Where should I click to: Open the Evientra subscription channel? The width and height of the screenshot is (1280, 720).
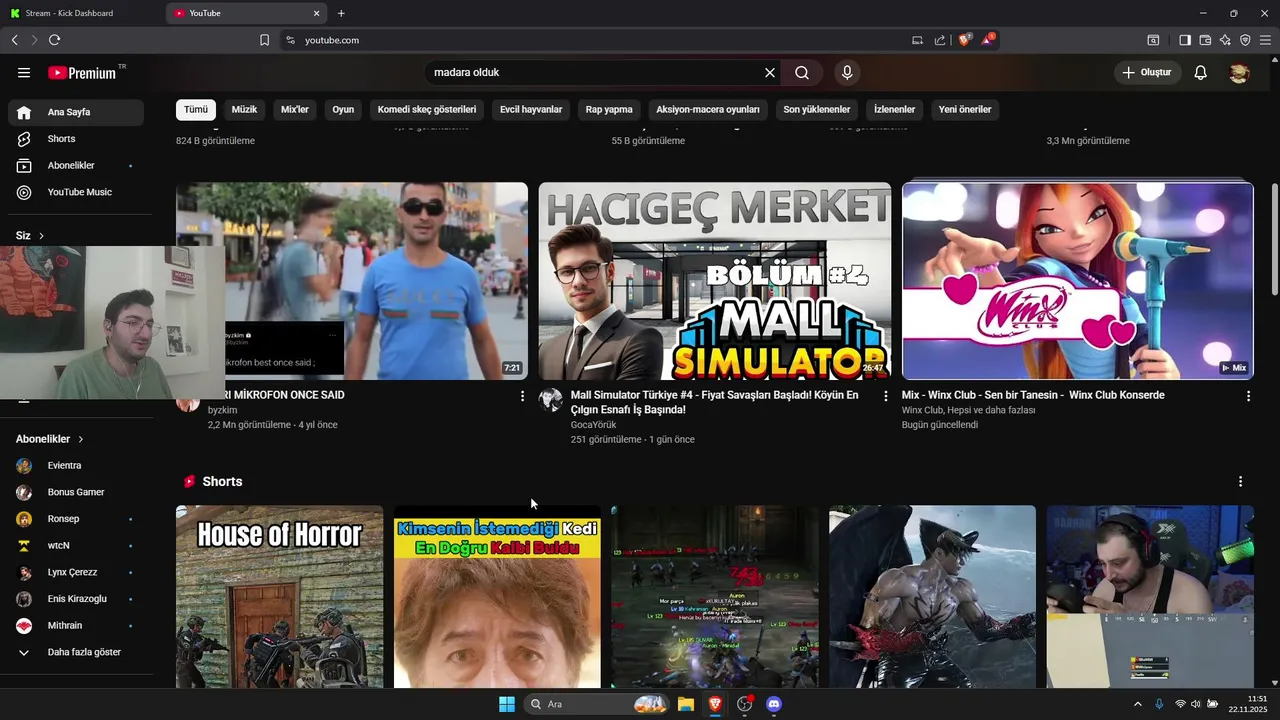pos(77,466)
